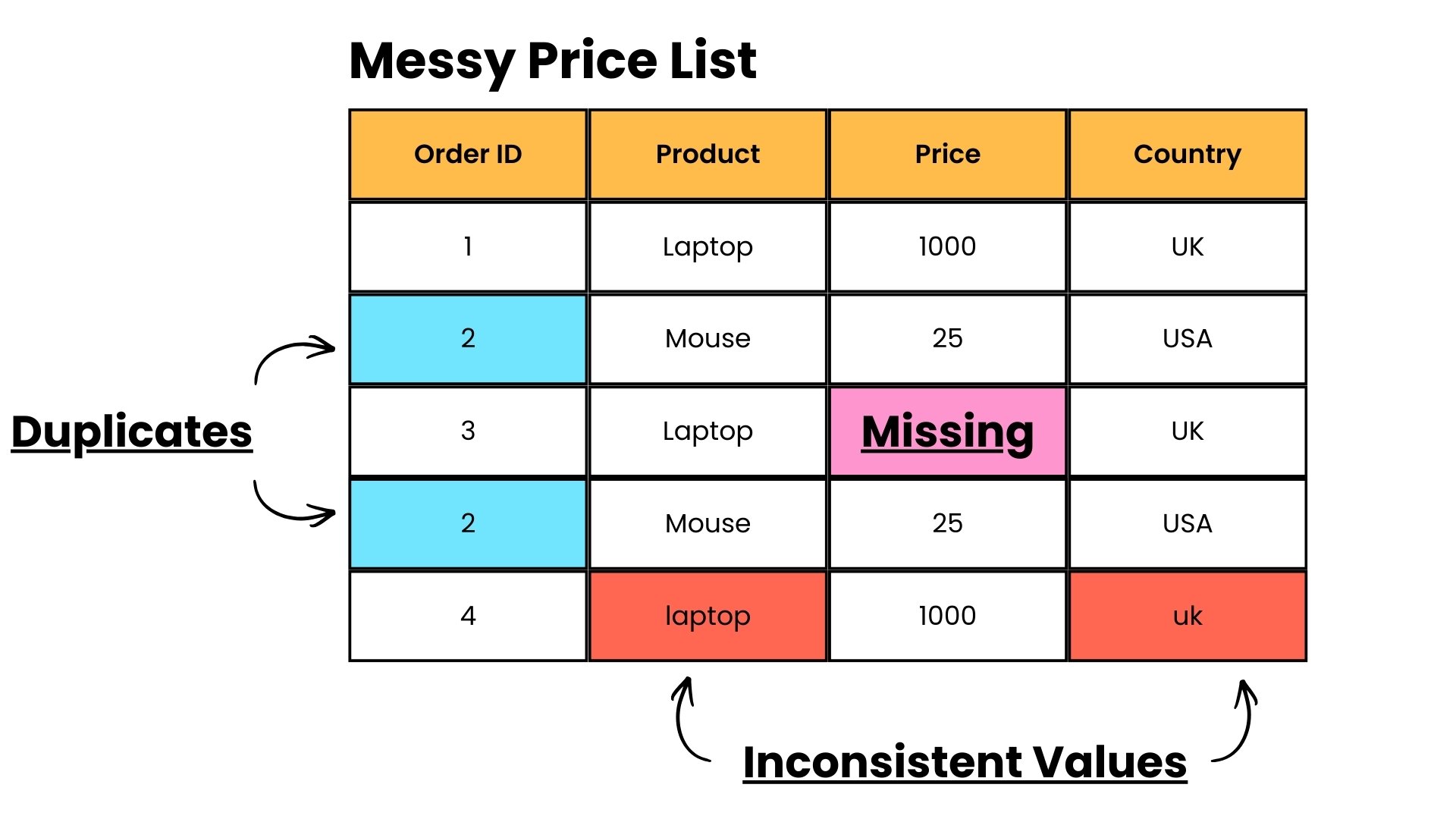Image resolution: width=1456 pixels, height=819 pixels.
Task: Select the price 1000 in order 1 row
Action: (947, 246)
